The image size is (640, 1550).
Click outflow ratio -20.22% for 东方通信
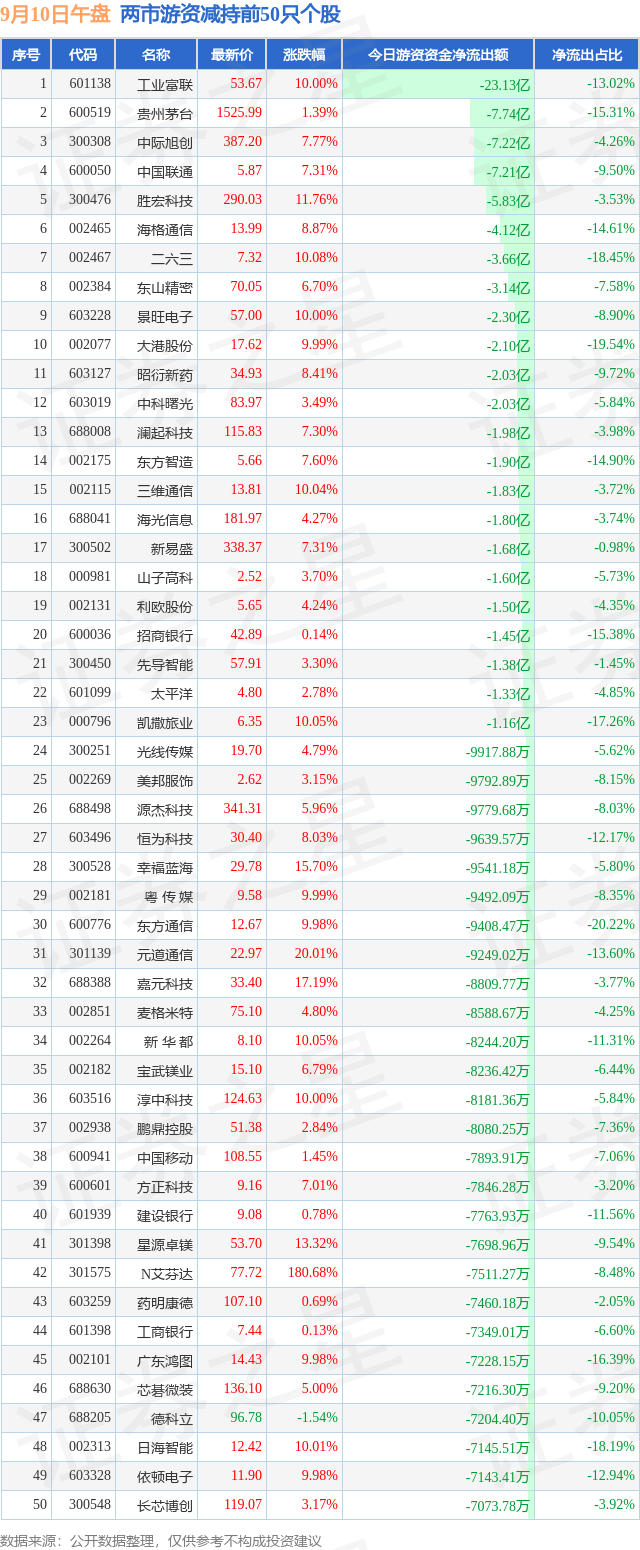point(611,925)
